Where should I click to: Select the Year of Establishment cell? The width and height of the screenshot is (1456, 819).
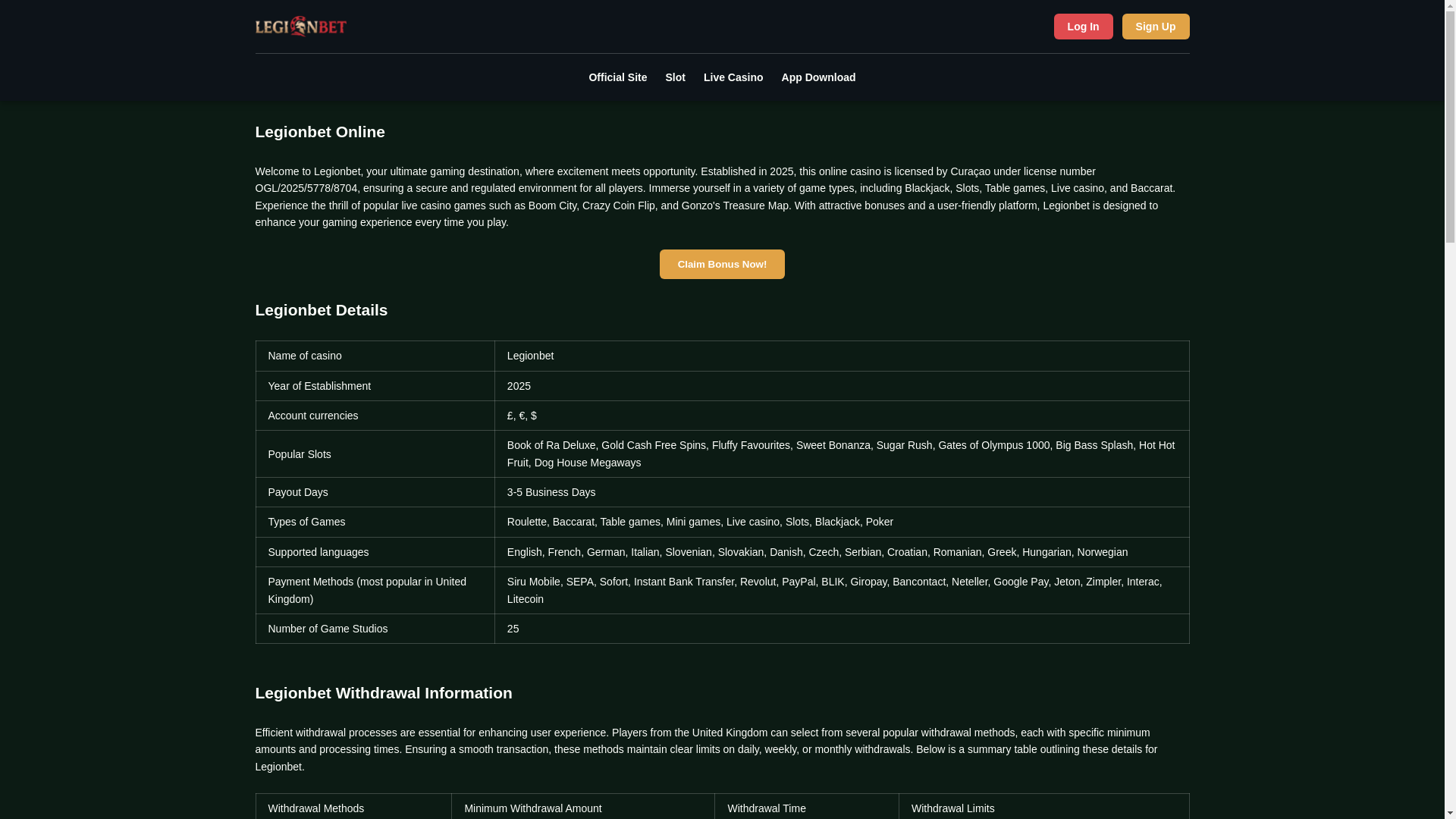coord(375,386)
